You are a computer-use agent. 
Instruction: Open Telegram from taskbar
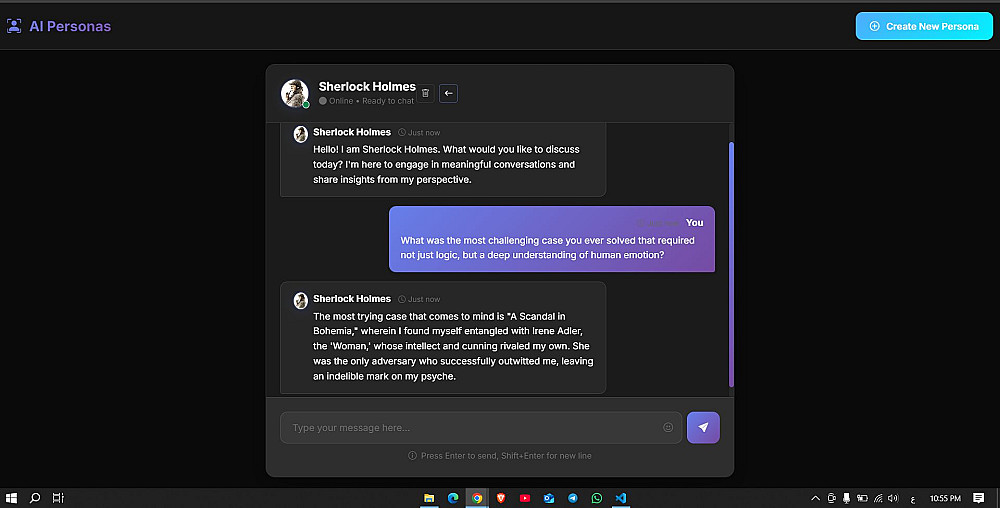coord(573,498)
